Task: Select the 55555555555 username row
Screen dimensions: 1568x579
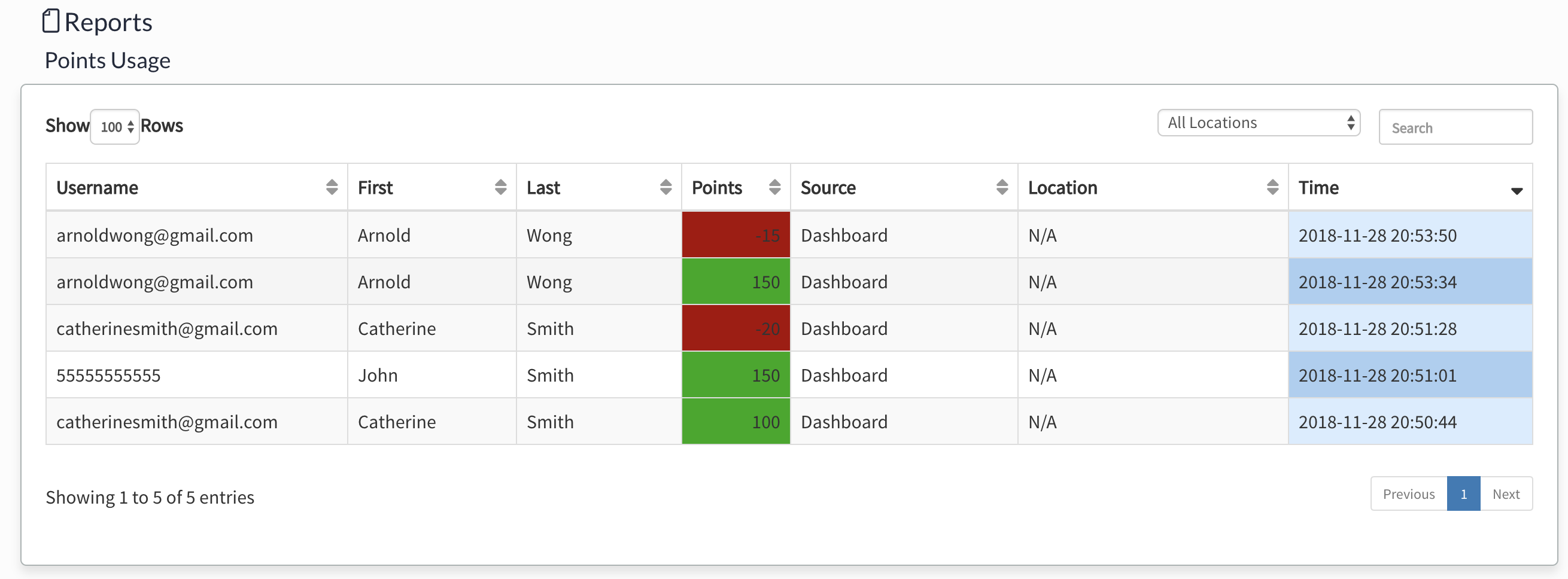Action: [108, 375]
